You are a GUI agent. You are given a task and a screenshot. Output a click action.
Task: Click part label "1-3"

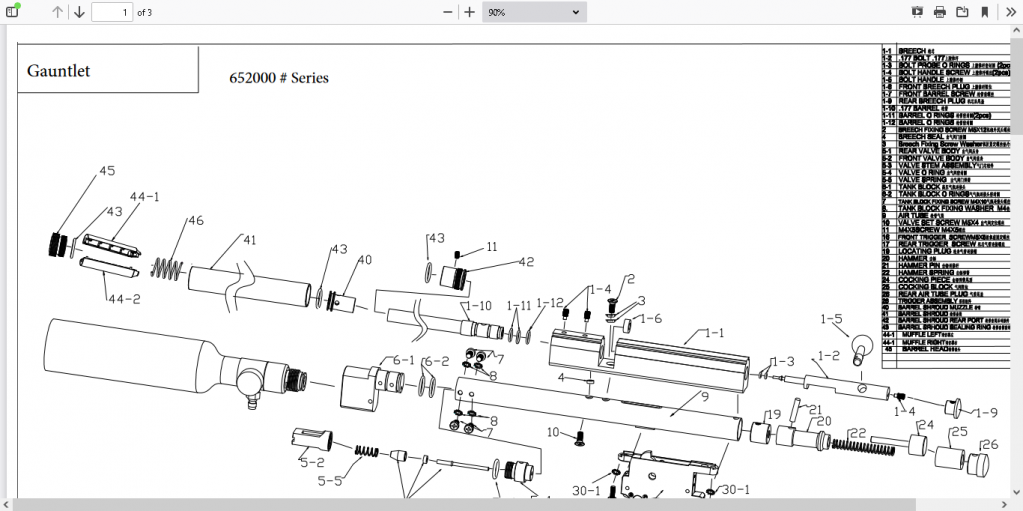784,362
